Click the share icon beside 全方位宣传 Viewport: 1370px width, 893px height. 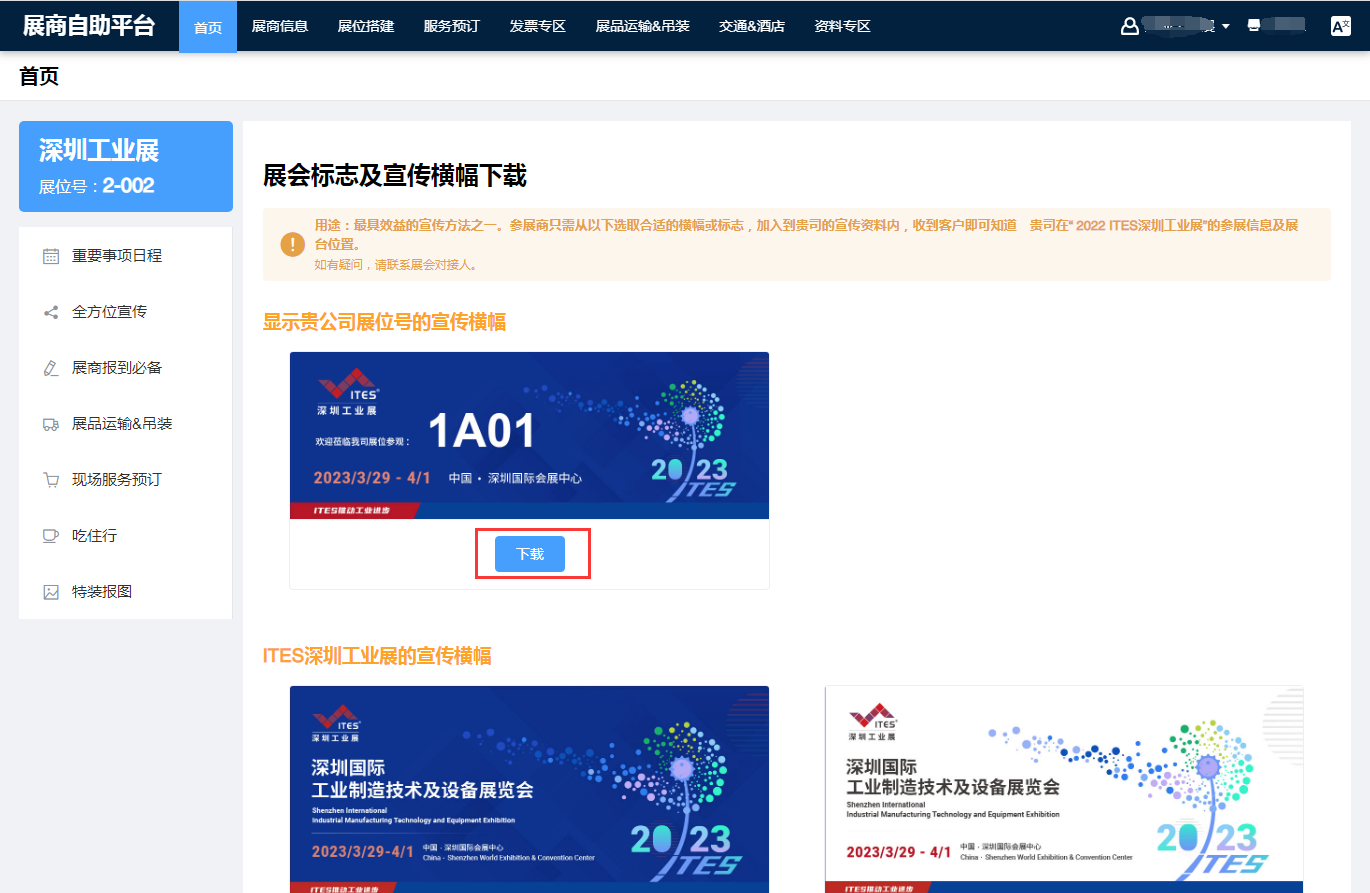[x=51, y=312]
